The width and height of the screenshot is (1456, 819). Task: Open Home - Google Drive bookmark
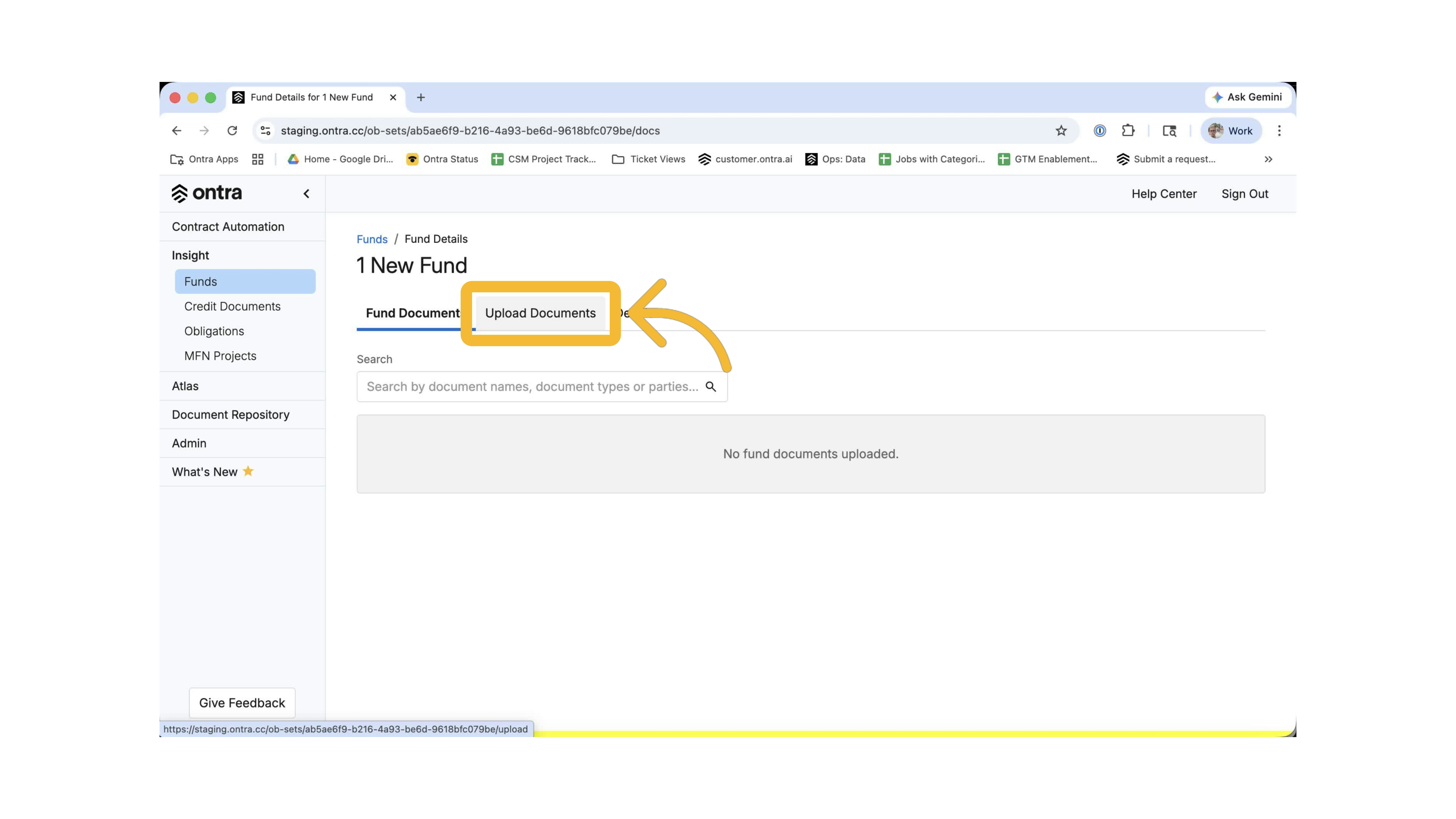[x=340, y=159]
